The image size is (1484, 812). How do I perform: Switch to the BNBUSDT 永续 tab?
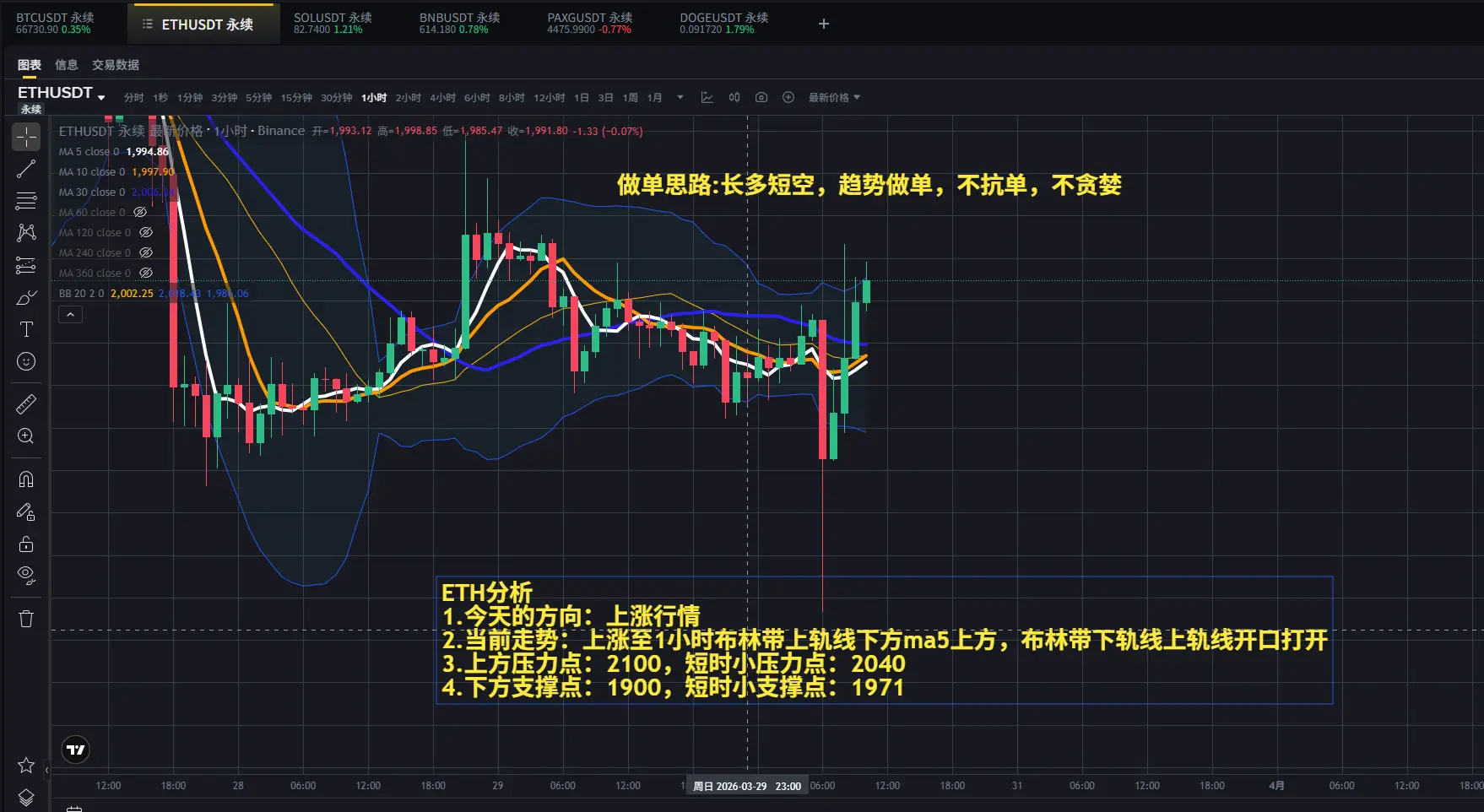point(459,23)
